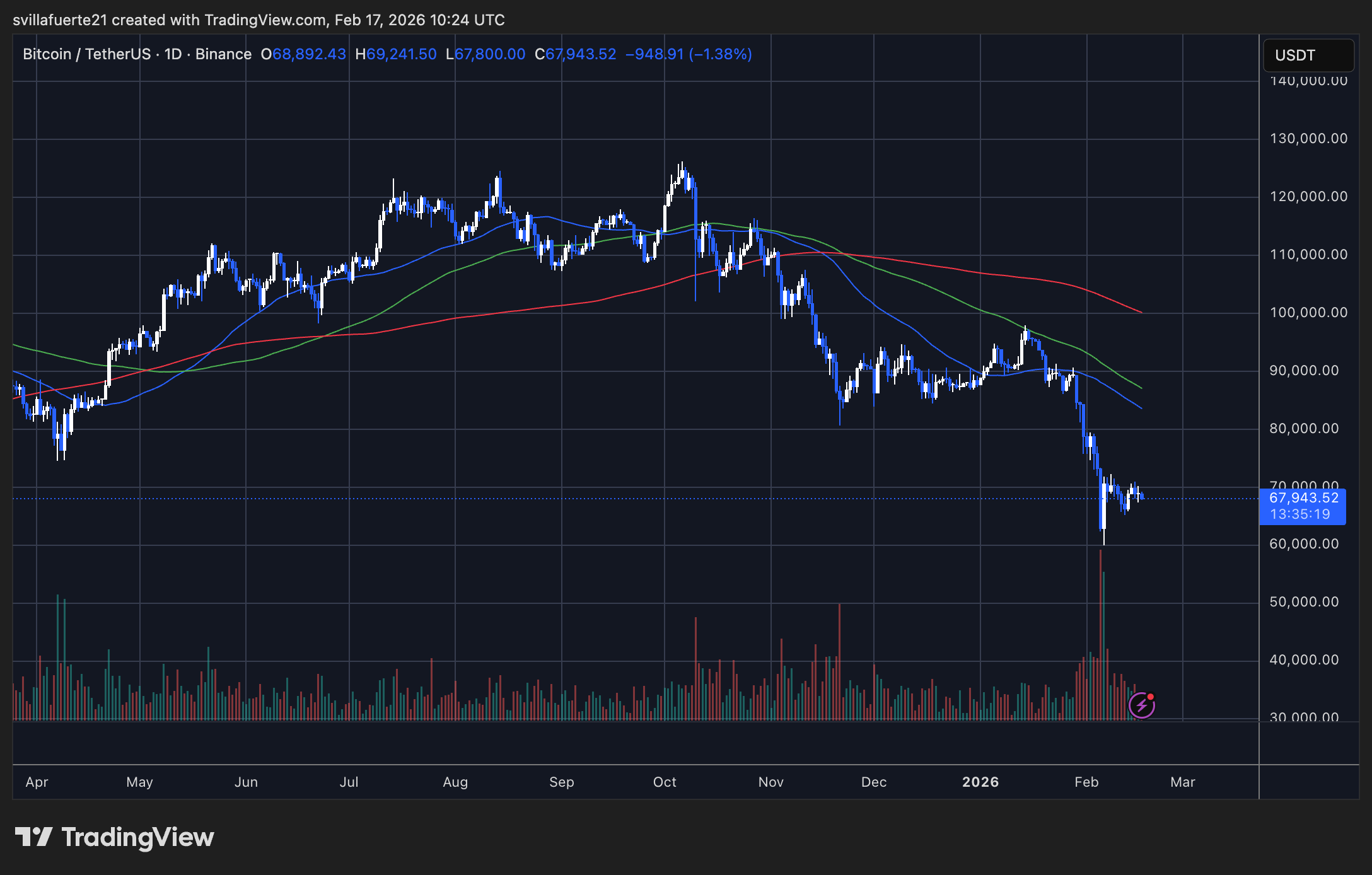
Task: Select the 2026 year marker on time axis
Action: click(x=980, y=782)
